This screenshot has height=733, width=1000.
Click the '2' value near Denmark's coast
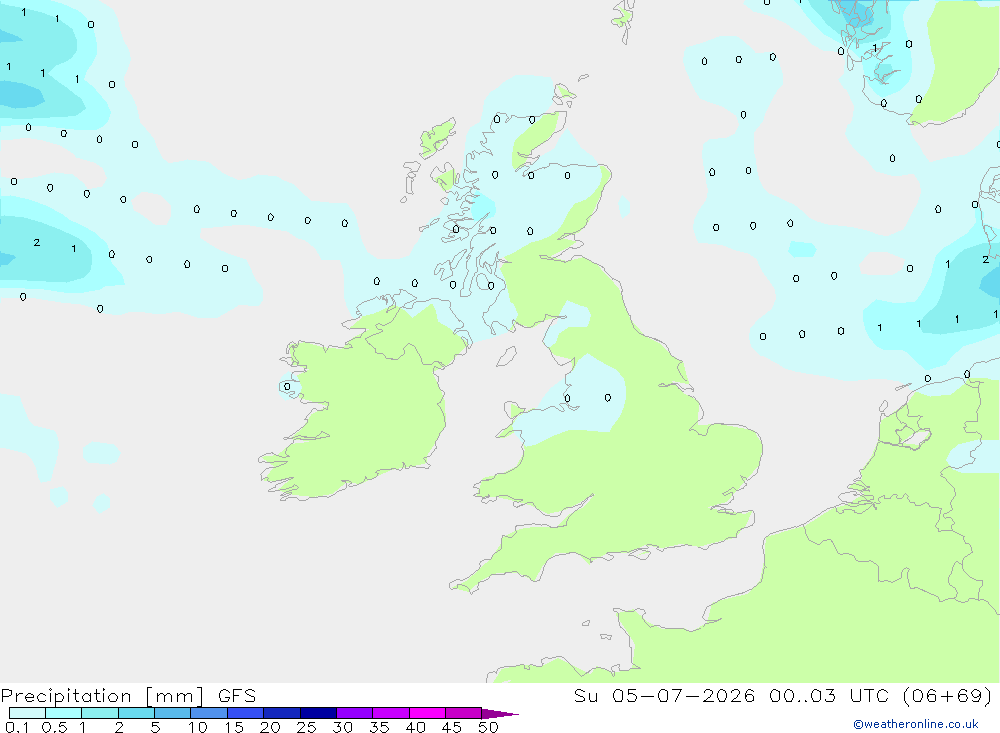(x=985, y=260)
